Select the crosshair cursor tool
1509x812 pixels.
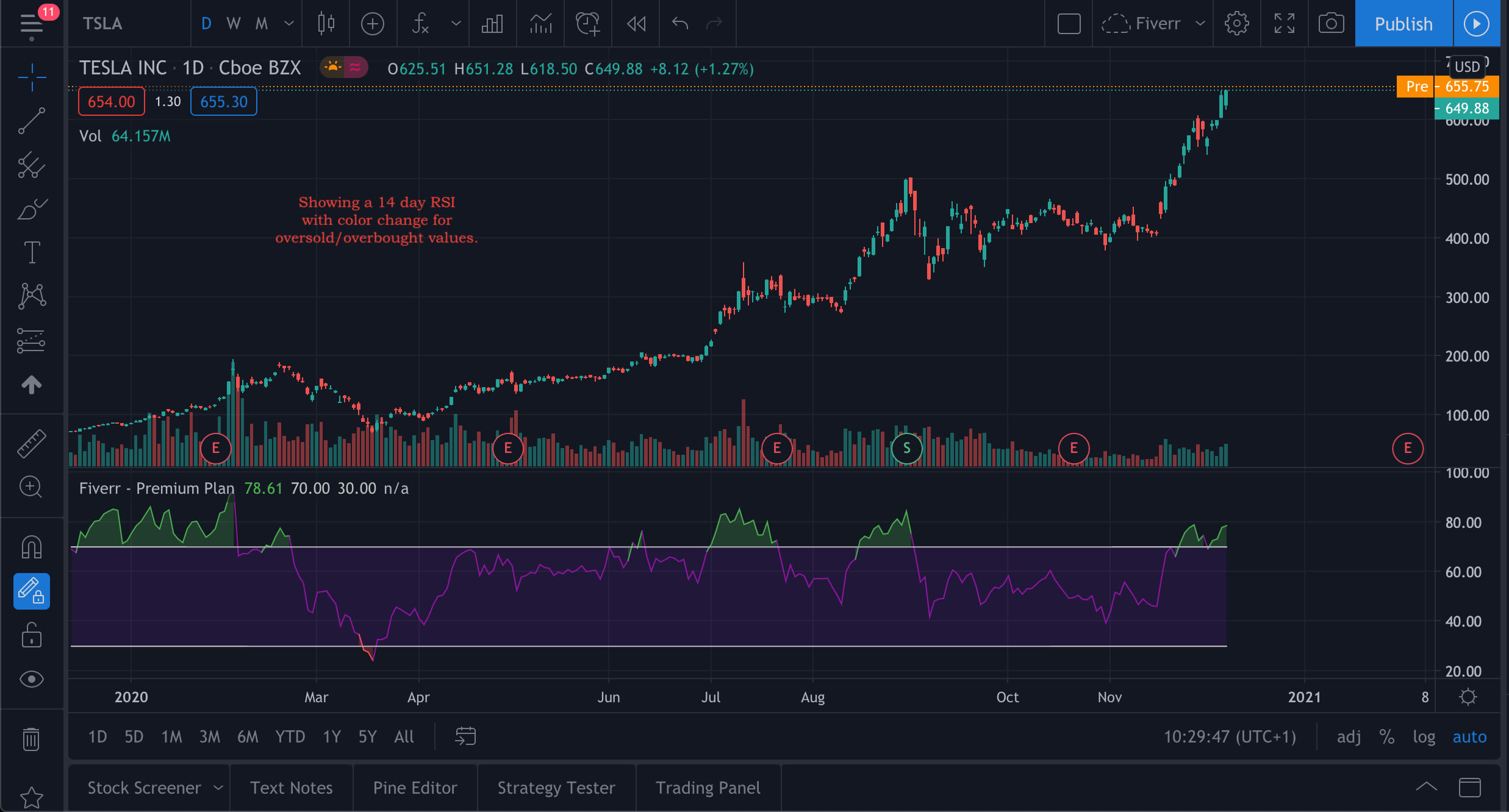coord(32,77)
